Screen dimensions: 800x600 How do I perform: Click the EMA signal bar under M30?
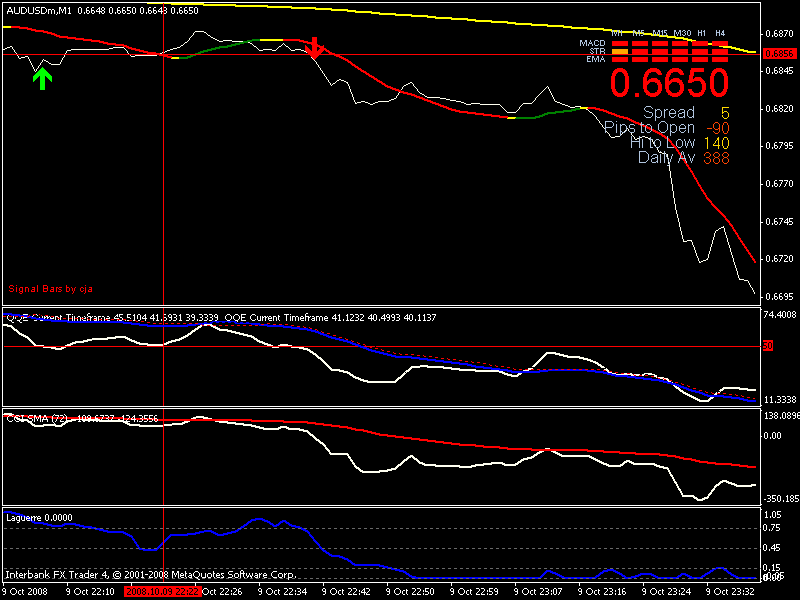coord(680,60)
